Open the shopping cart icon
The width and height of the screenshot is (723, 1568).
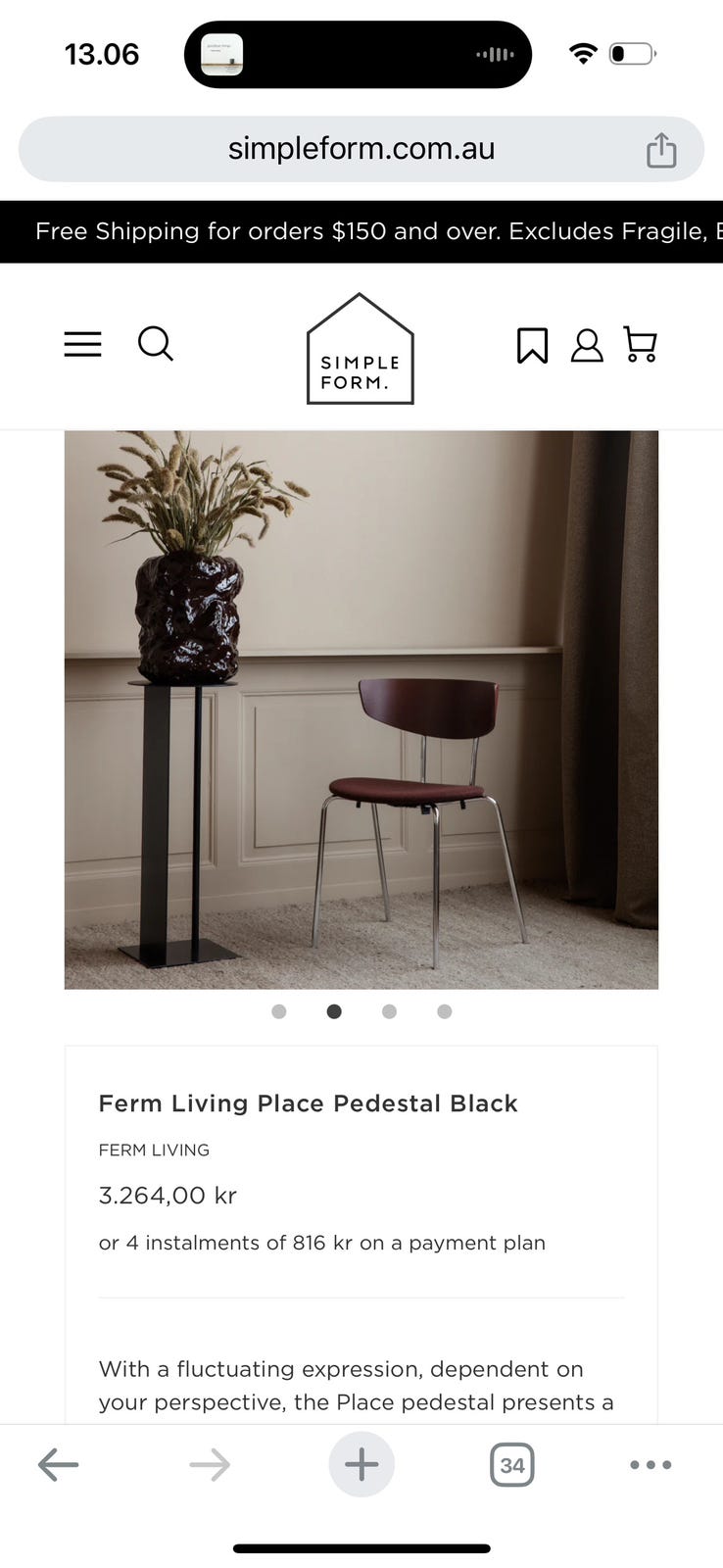[641, 345]
